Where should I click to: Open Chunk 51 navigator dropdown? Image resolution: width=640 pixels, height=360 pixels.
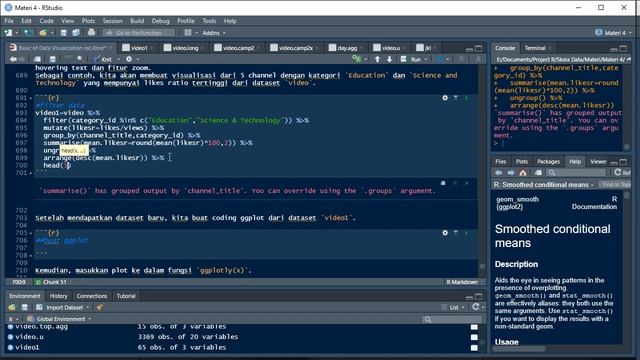53,282
